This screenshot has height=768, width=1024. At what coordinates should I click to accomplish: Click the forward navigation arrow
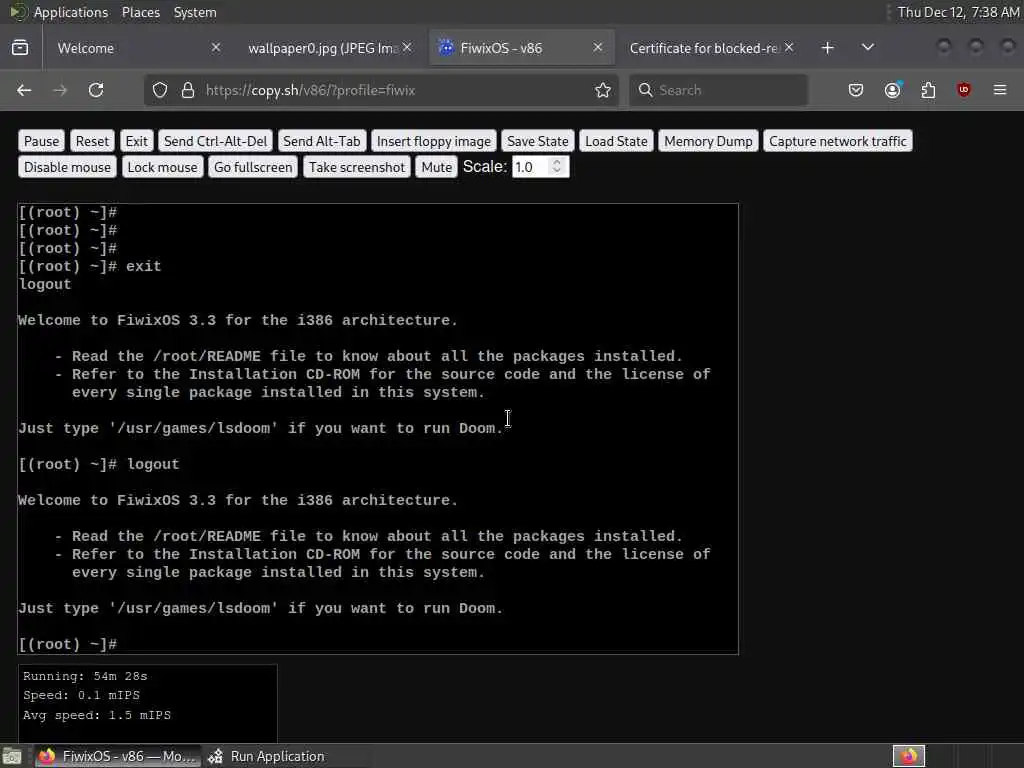[x=60, y=90]
